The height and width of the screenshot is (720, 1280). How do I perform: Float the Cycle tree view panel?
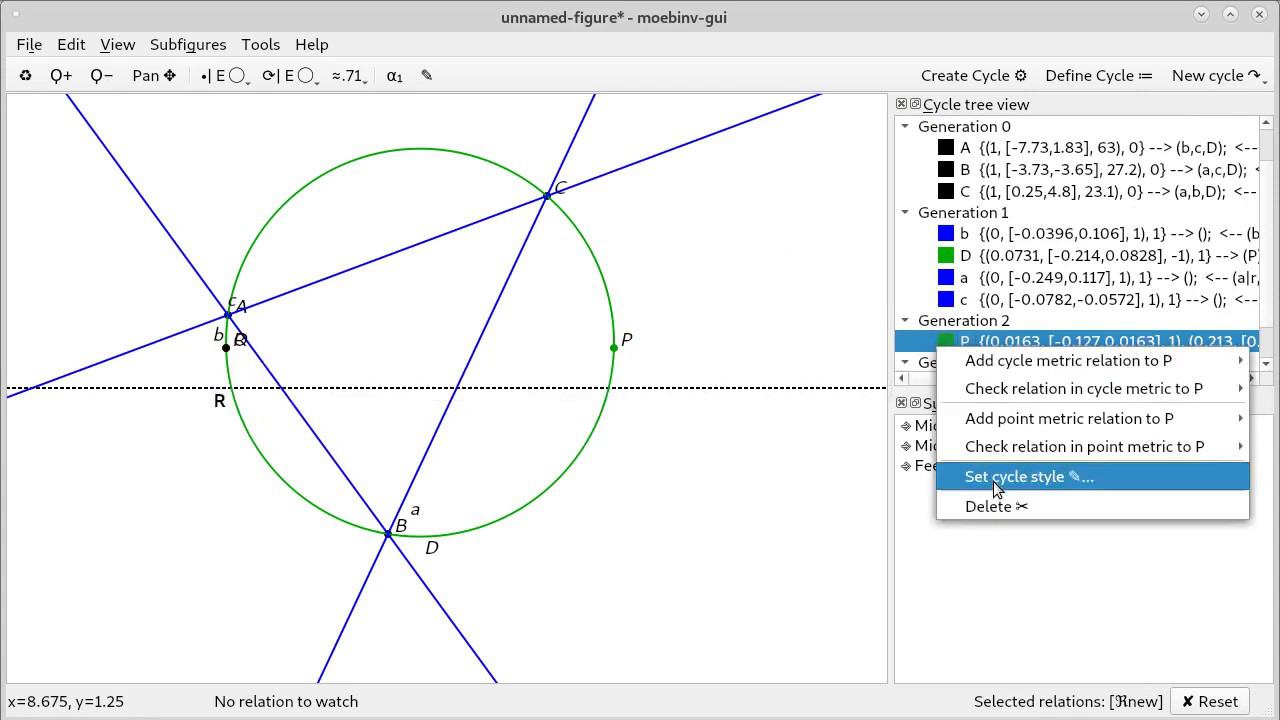pyautogui.click(x=915, y=104)
